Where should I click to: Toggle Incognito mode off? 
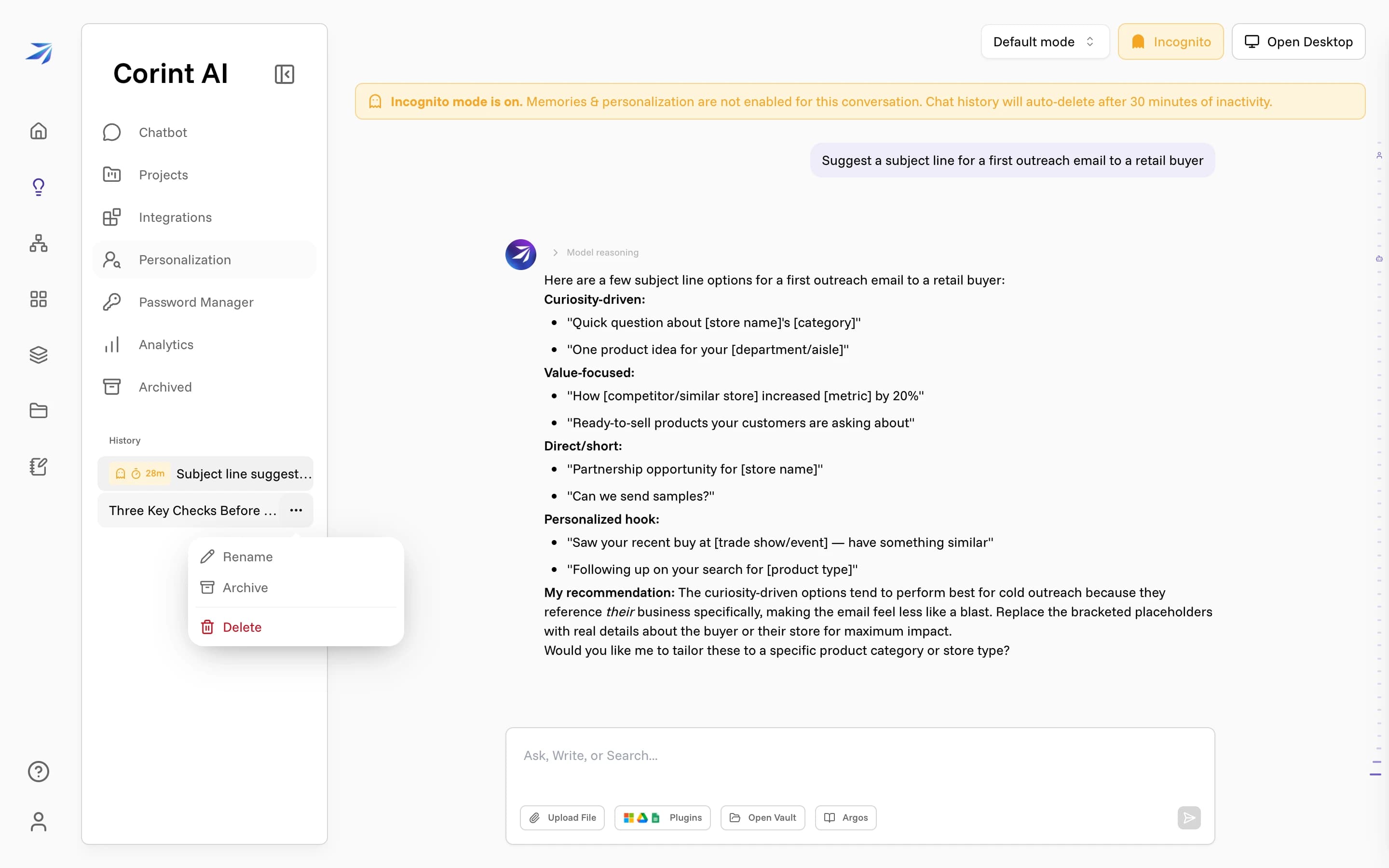pos(1171,41)
